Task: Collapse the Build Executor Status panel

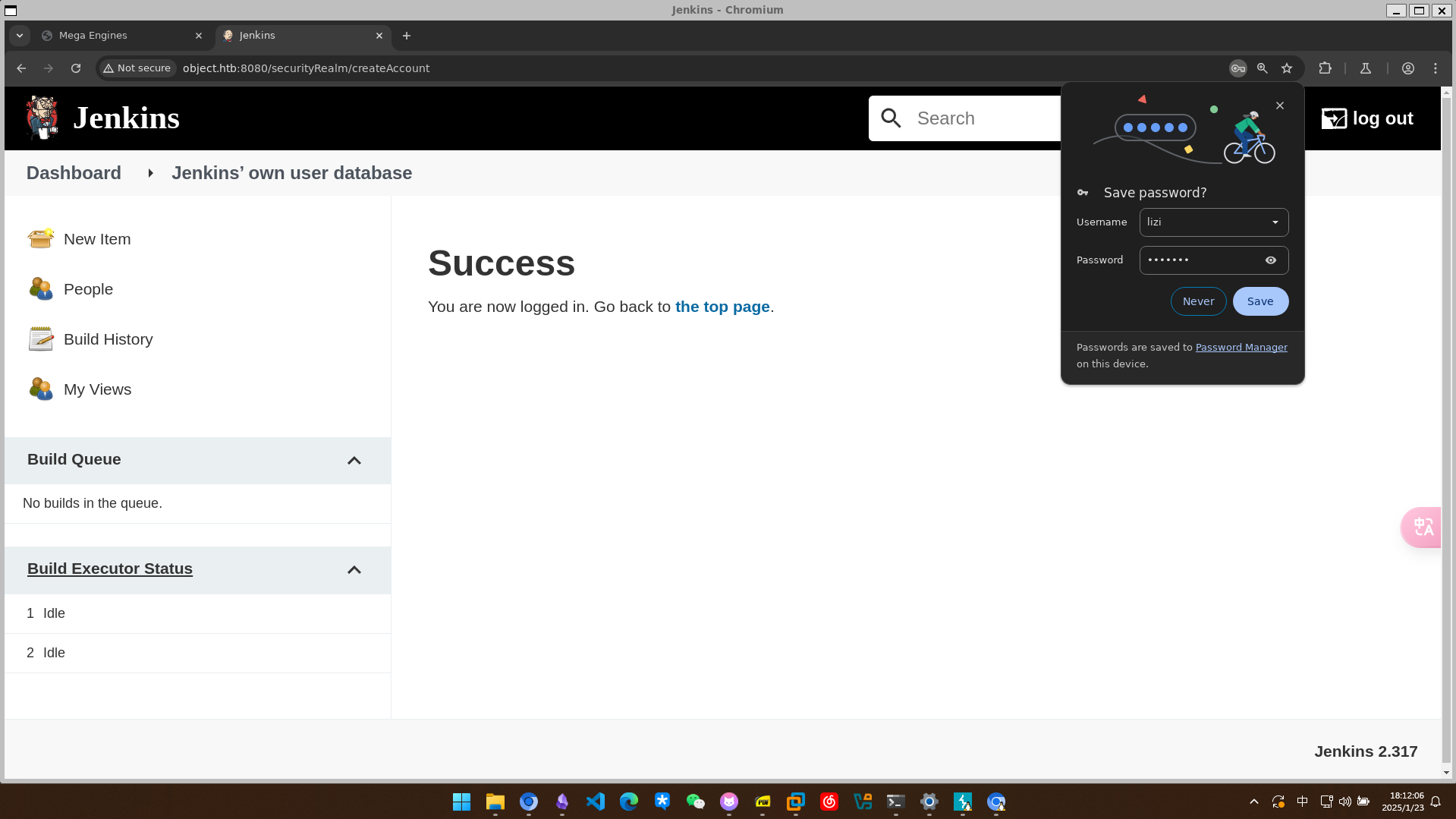Action: click(354, 569)
